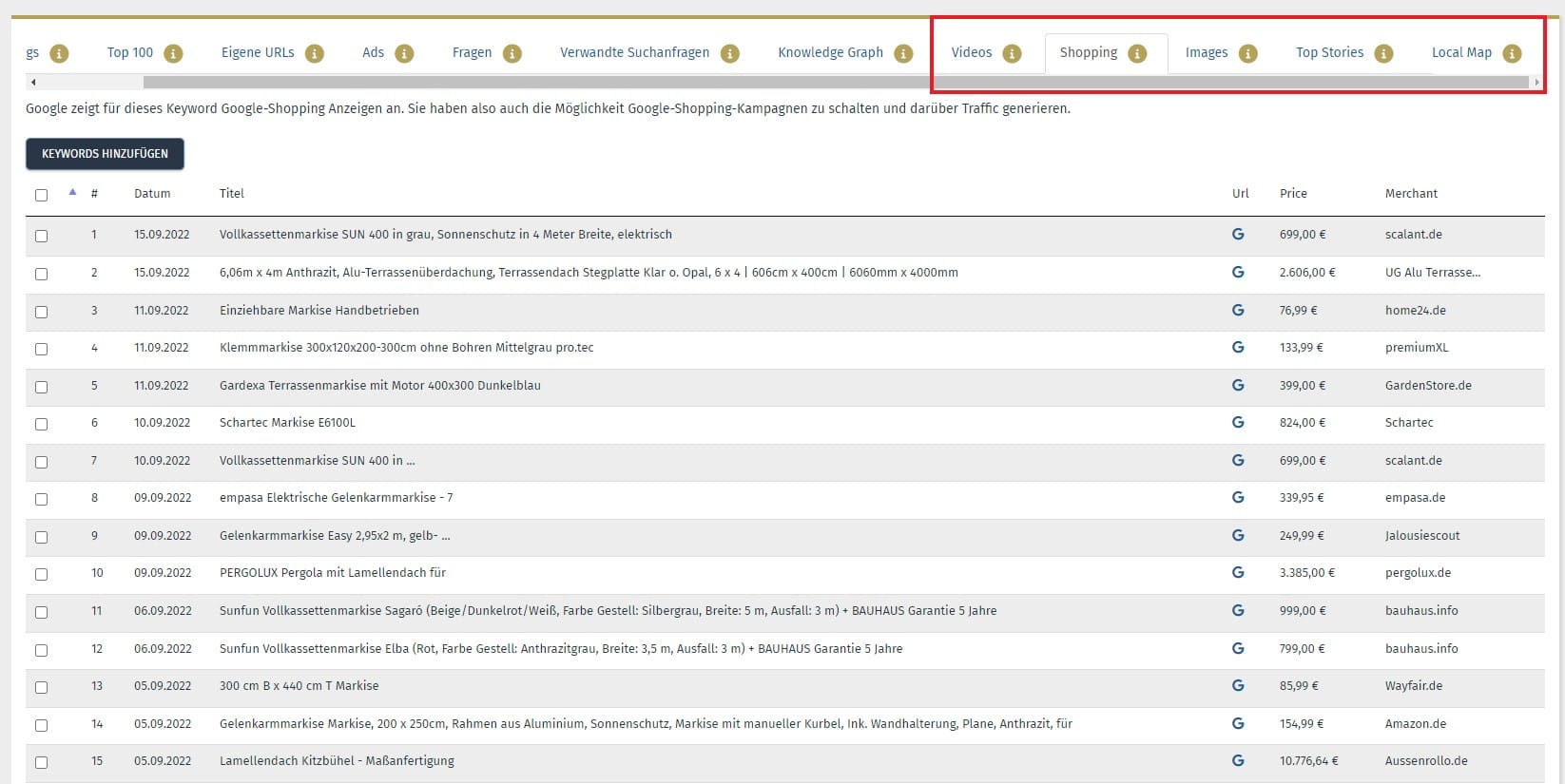Switch to the Verwandte Suchanfragen tab
This screenshot has width=1565, height=784.
click(634, 52)
